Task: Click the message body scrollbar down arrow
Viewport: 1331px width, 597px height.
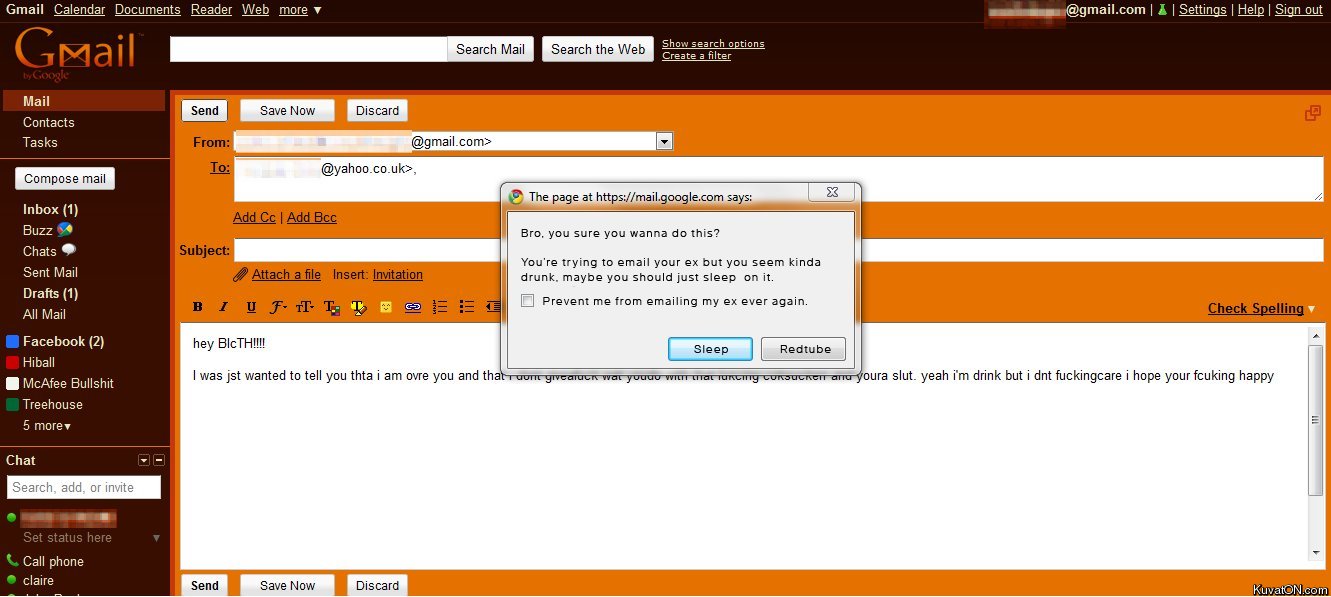Action: coord(1315,553)
